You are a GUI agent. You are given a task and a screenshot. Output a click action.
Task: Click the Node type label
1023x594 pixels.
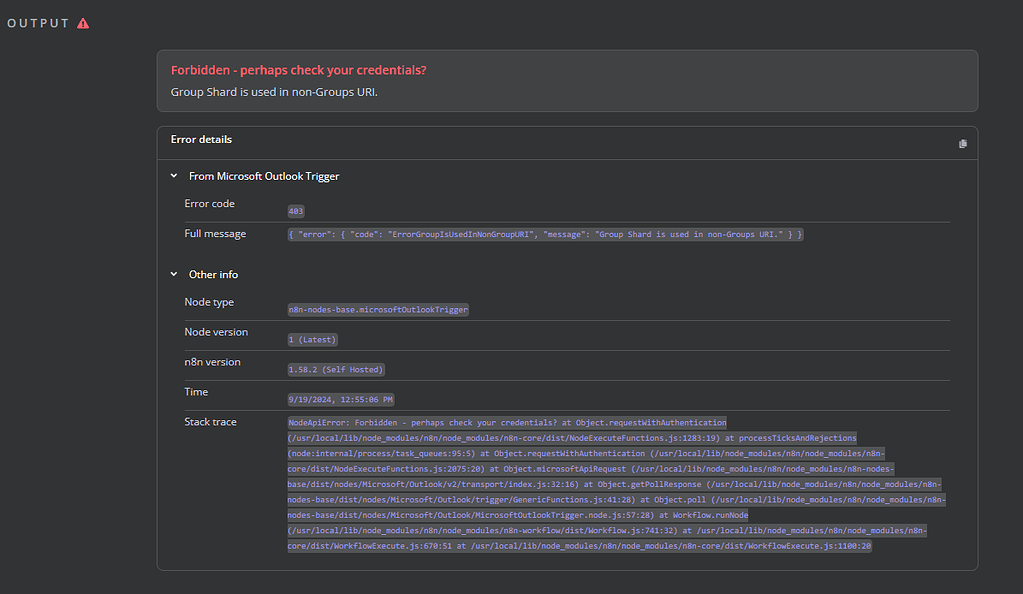[x=211, y=302]
